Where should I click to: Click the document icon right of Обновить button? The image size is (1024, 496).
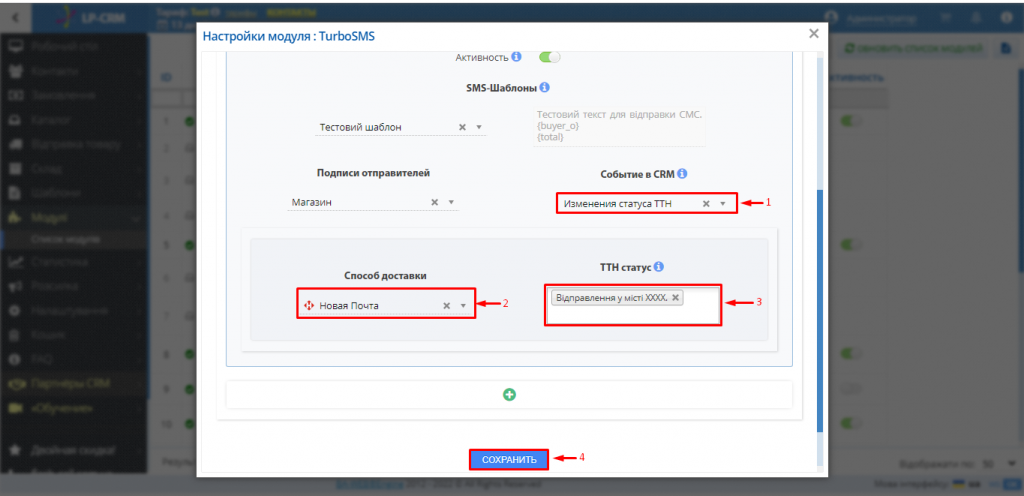click(1006, 48)
